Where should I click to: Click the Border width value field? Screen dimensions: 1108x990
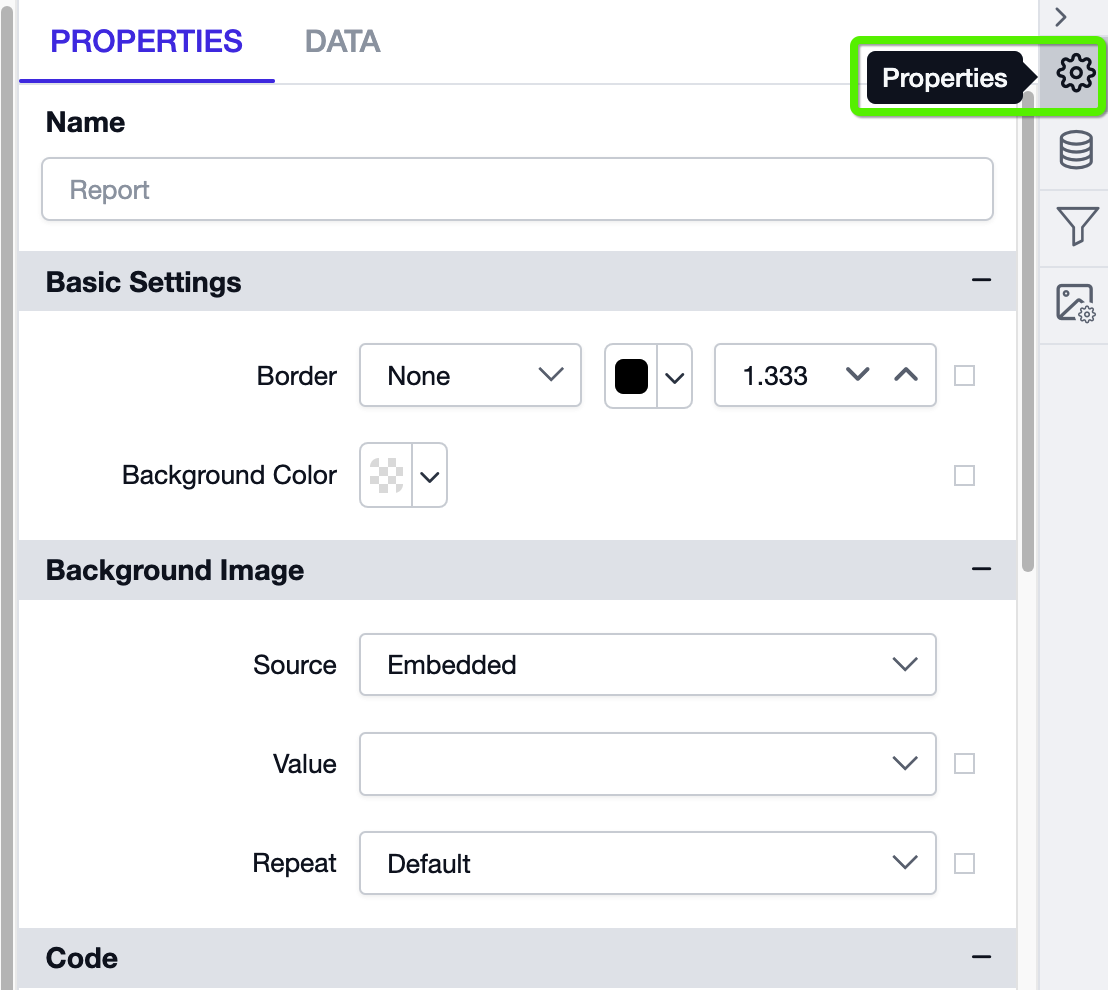tap(777, 375)
